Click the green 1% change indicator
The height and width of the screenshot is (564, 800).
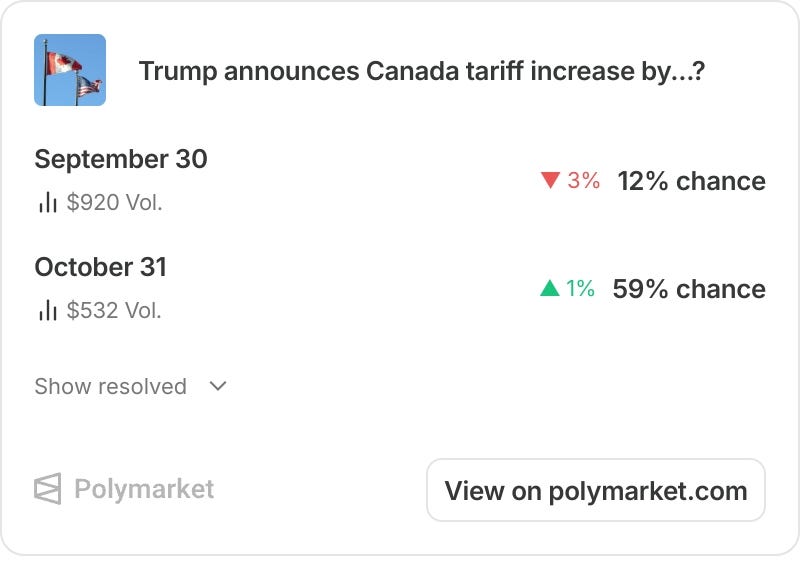pos(580,288)
